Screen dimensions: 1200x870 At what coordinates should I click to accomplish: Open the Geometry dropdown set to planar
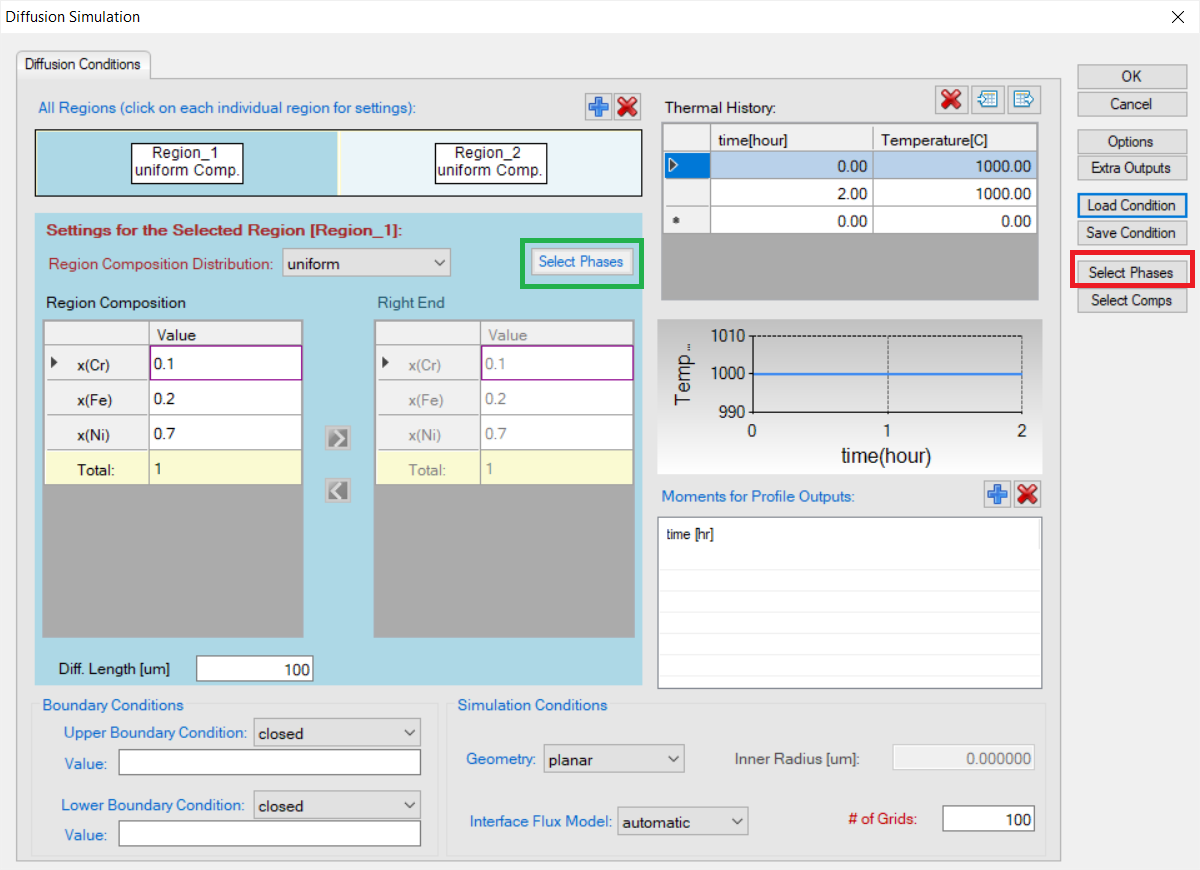(613, 759)
